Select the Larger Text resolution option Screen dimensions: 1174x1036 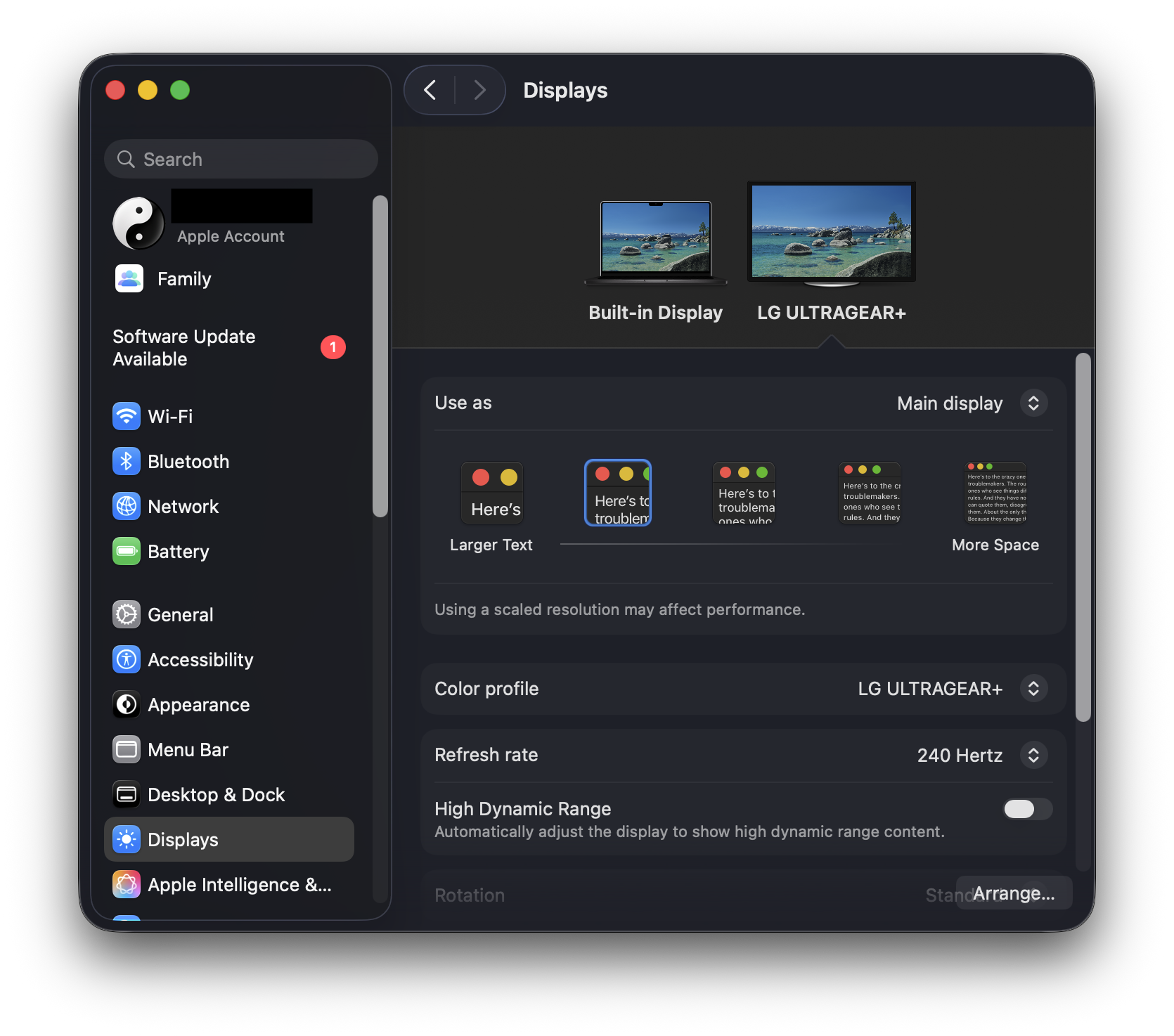(x=491, y=493)
